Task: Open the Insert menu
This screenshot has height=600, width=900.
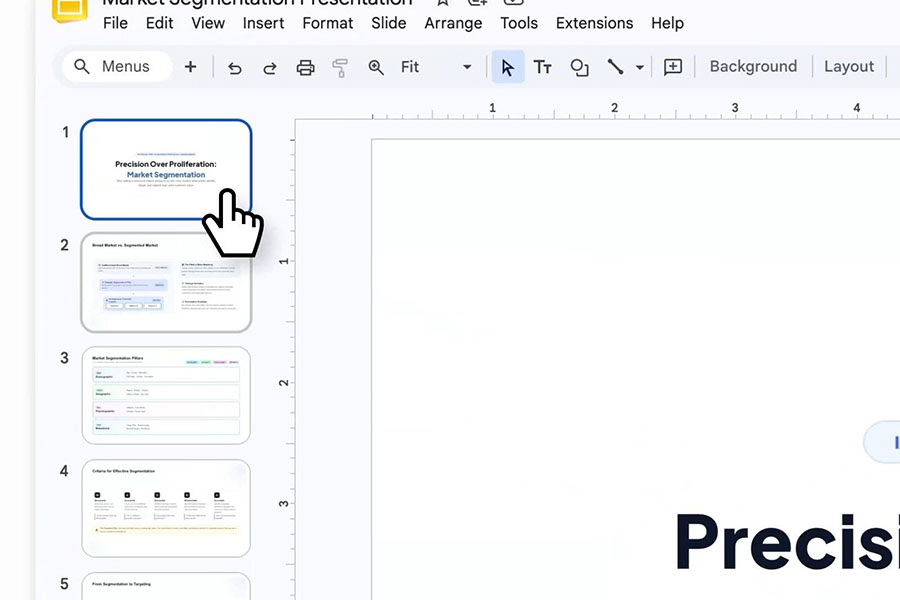Action: click(x=263, y=23)
